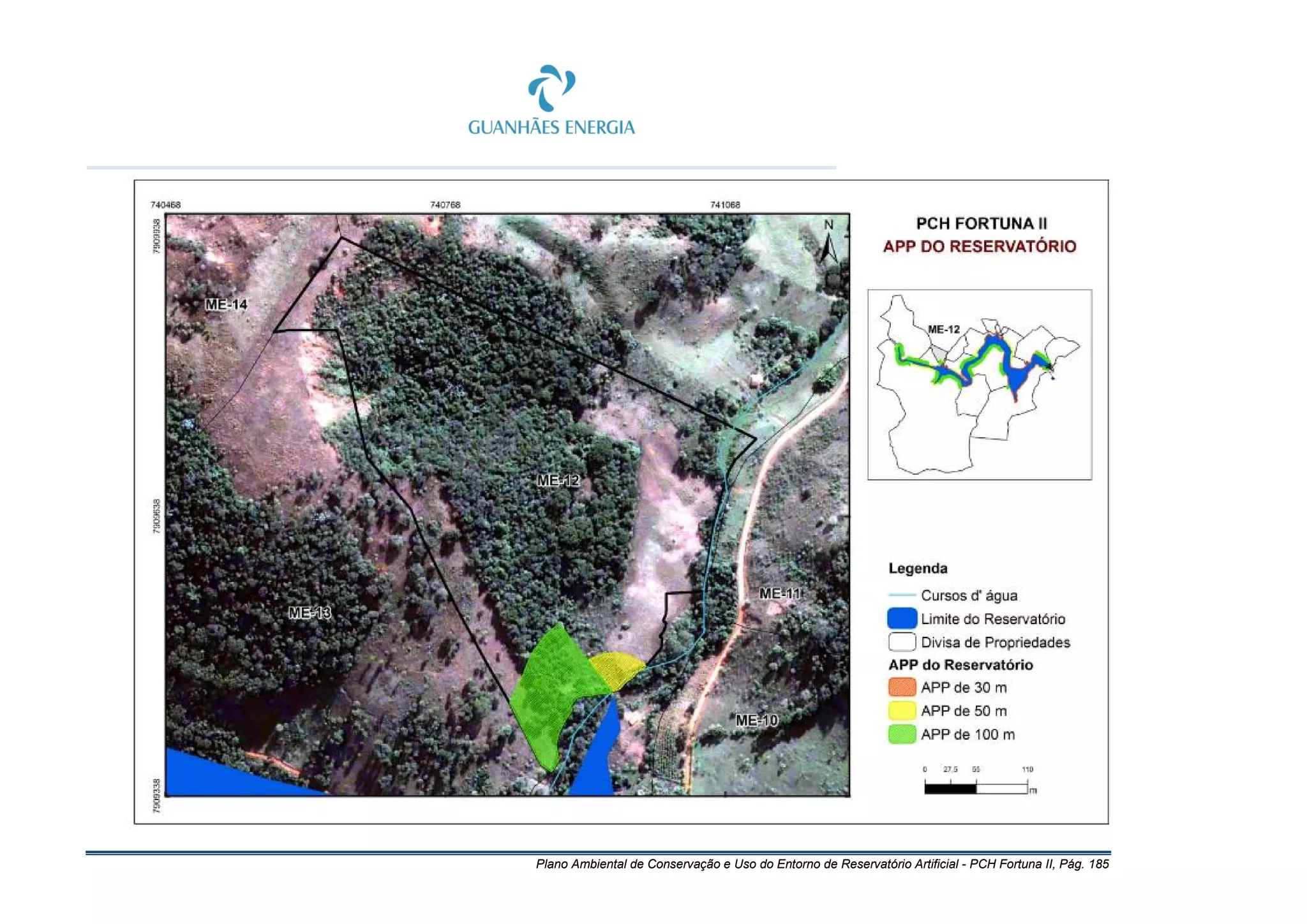The width and height of the screenshot is (1307, 924).
Task: Click the ME-14 parcel label
Action: pos(226,304)
